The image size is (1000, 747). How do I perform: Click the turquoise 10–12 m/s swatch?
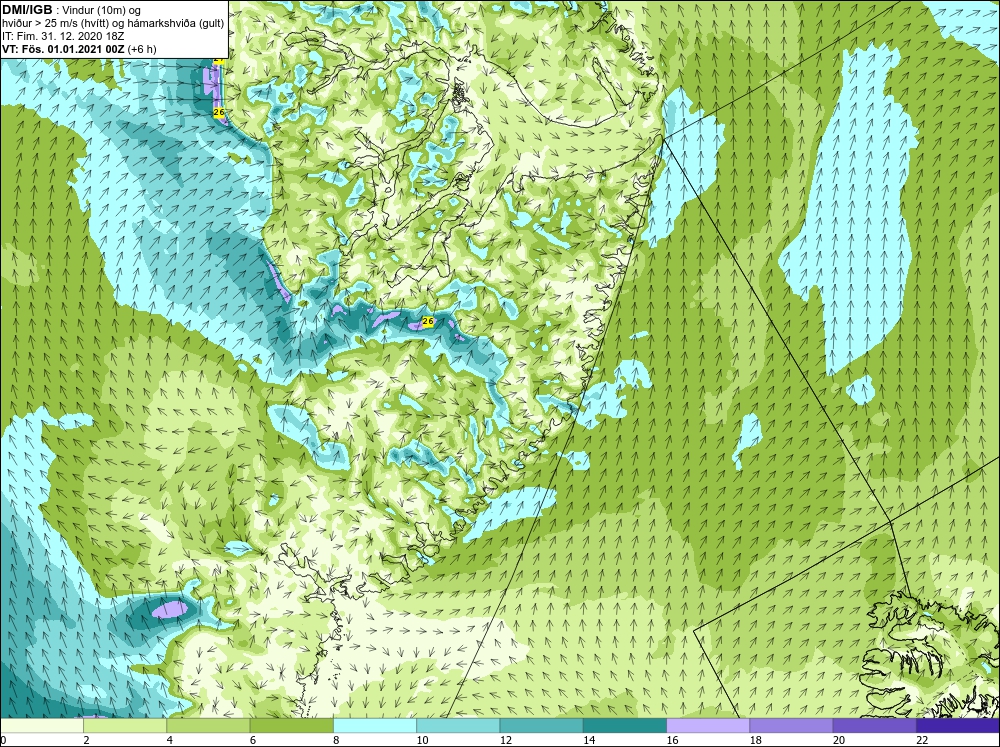tap(458, 725)
